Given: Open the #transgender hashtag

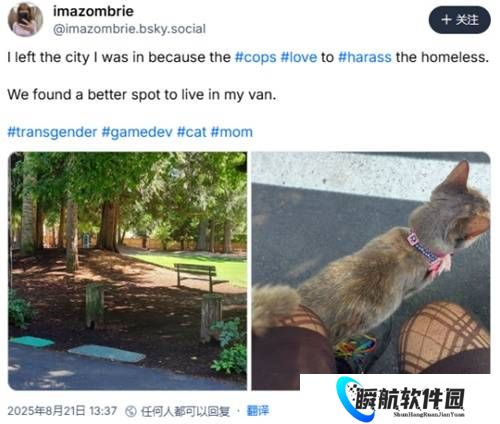Looking at the screenshot, I should [x=52, y=132].
